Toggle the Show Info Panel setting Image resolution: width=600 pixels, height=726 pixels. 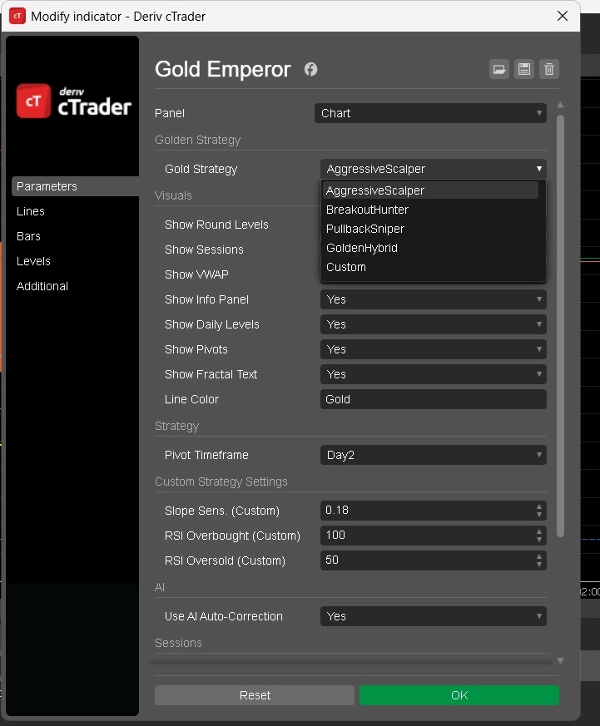pyautogui.click(x=433, y=299)
